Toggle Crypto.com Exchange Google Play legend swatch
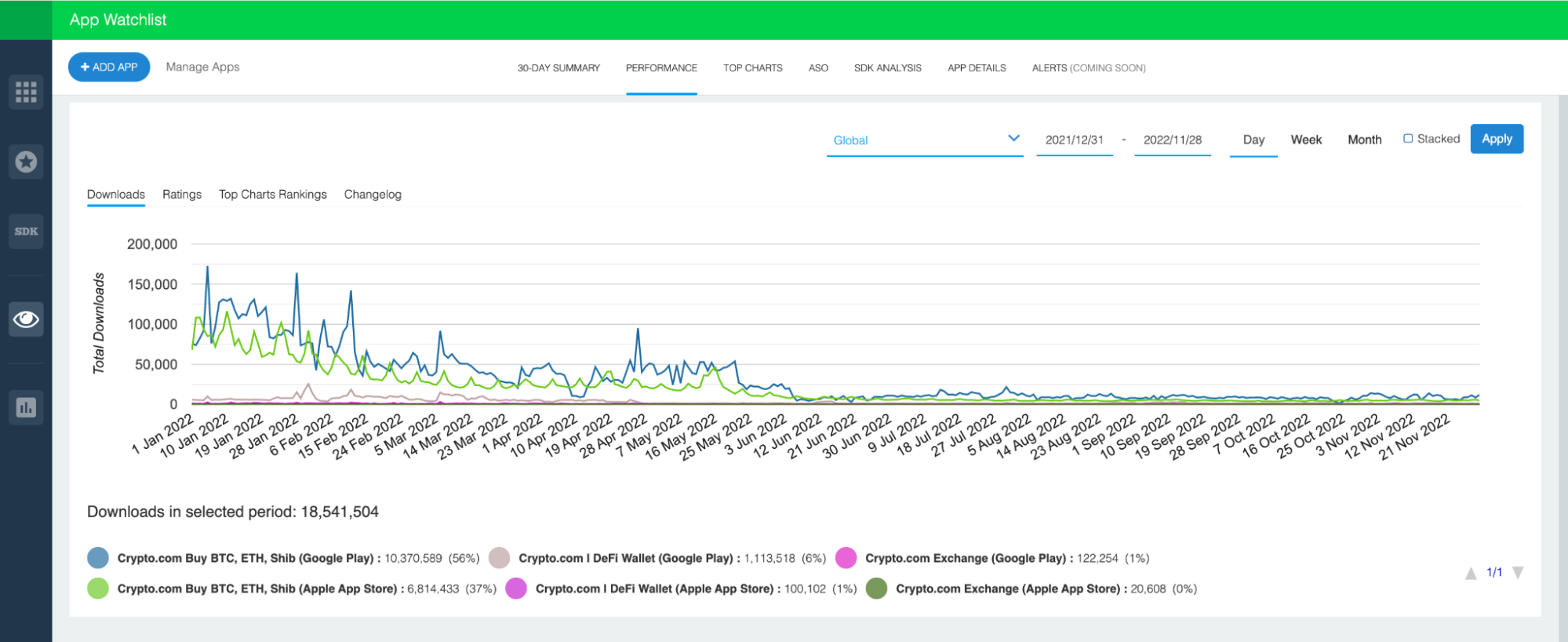Viewport: 1568px width, 642px height. click(x=846, y=558)
